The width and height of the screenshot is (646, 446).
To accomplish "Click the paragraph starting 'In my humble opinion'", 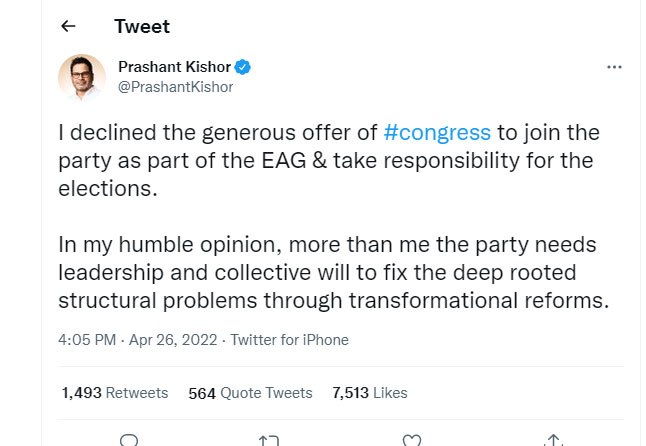I will [x=334, y=273].
